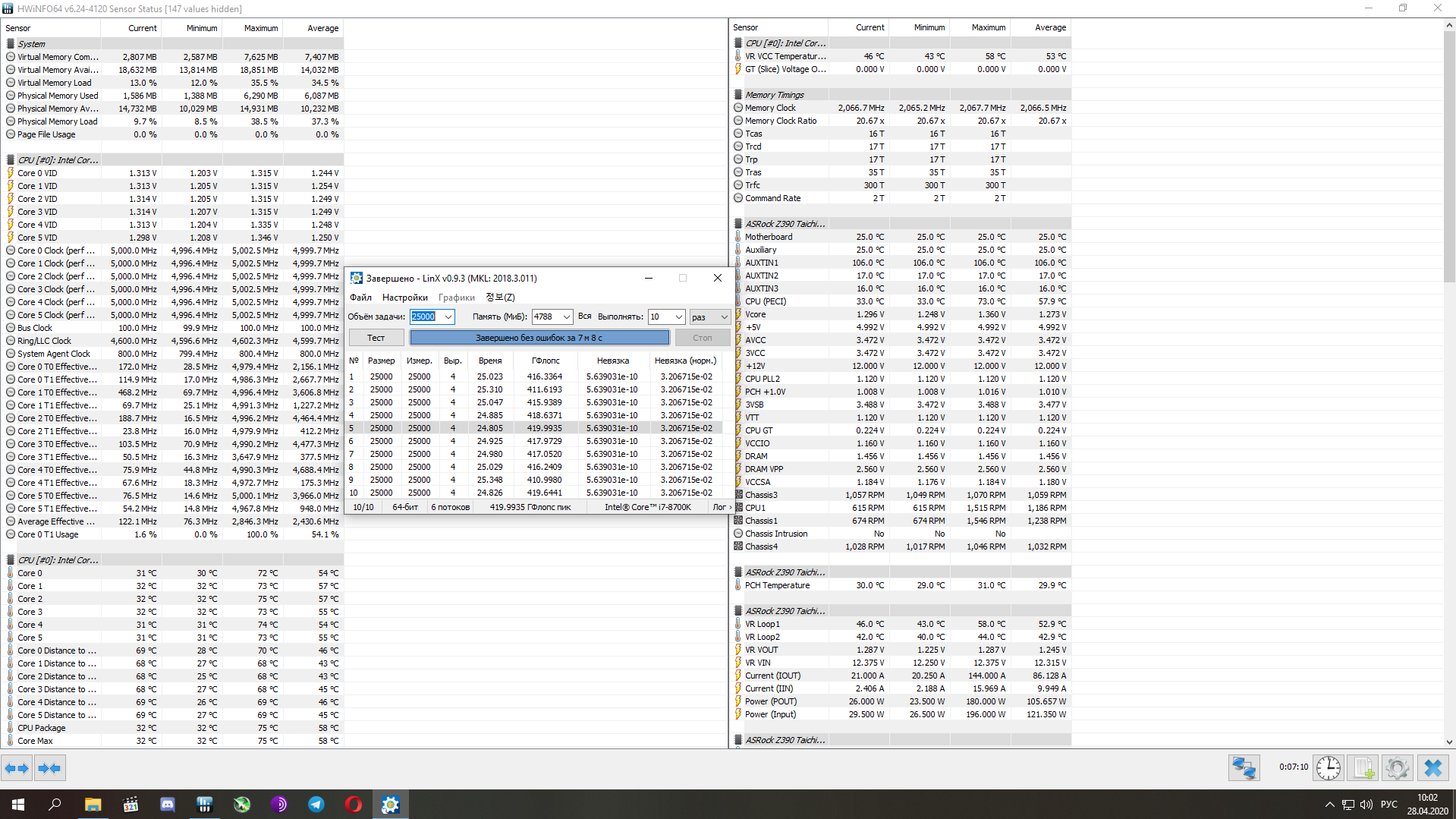
Task: Open Telegram from the taskbar
Action: click(x=316, y=805)
